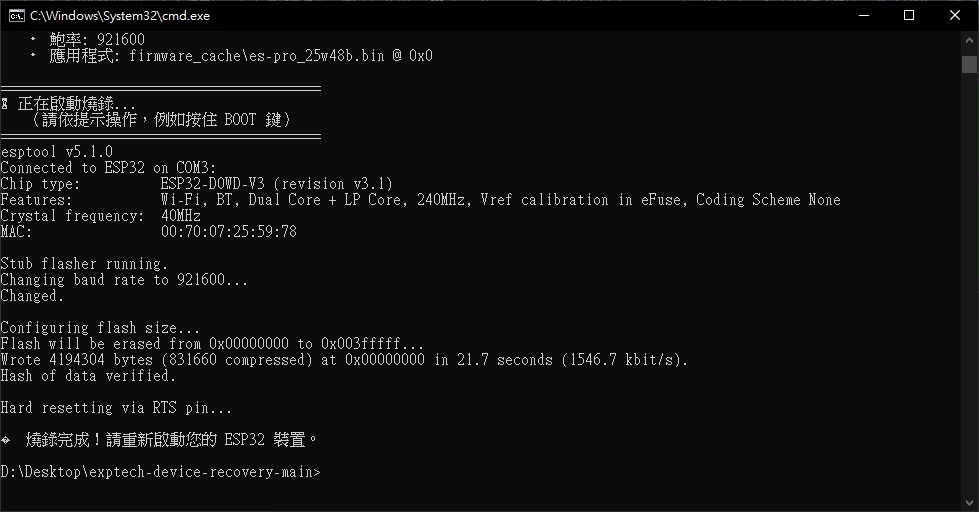Click the "Wrote 4194304 bytes" output line
The image size is (979, 512).
pyautogui.click(x=344, y=360)
